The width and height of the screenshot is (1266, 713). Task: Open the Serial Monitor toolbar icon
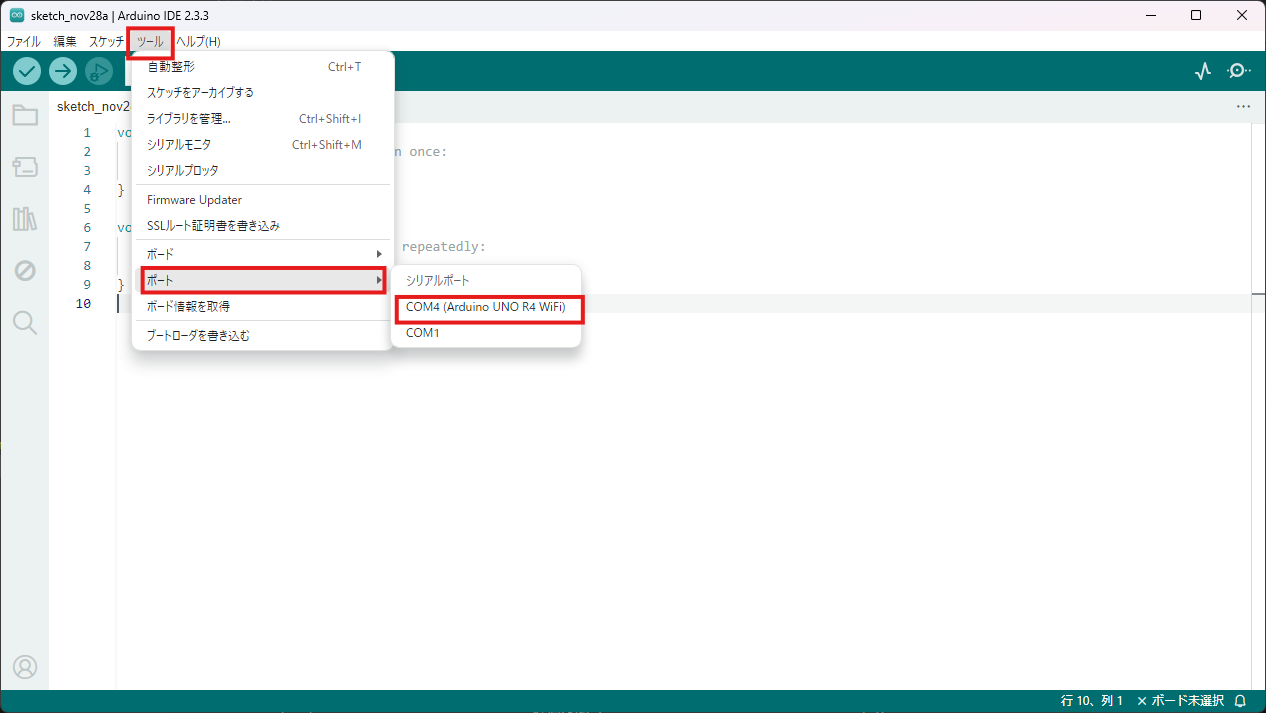(1239, 71)
